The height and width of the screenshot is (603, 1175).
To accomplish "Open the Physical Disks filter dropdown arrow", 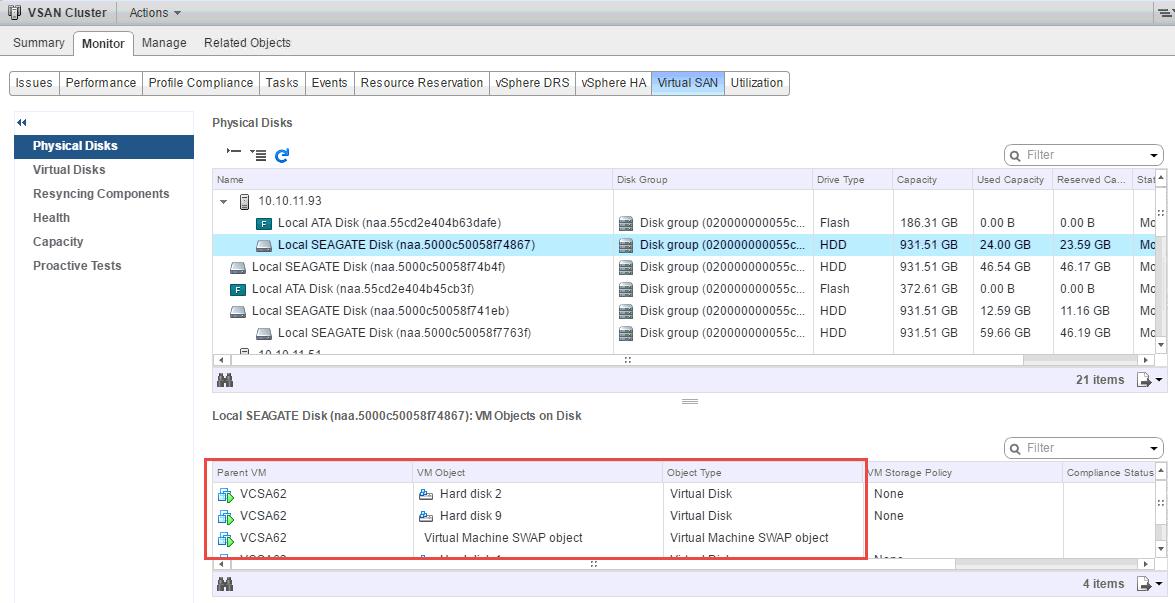I will 1154,156.
